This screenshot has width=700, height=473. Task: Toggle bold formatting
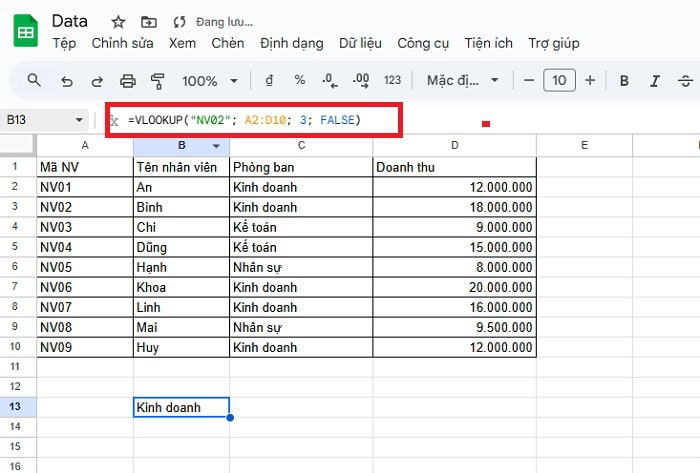624,80
